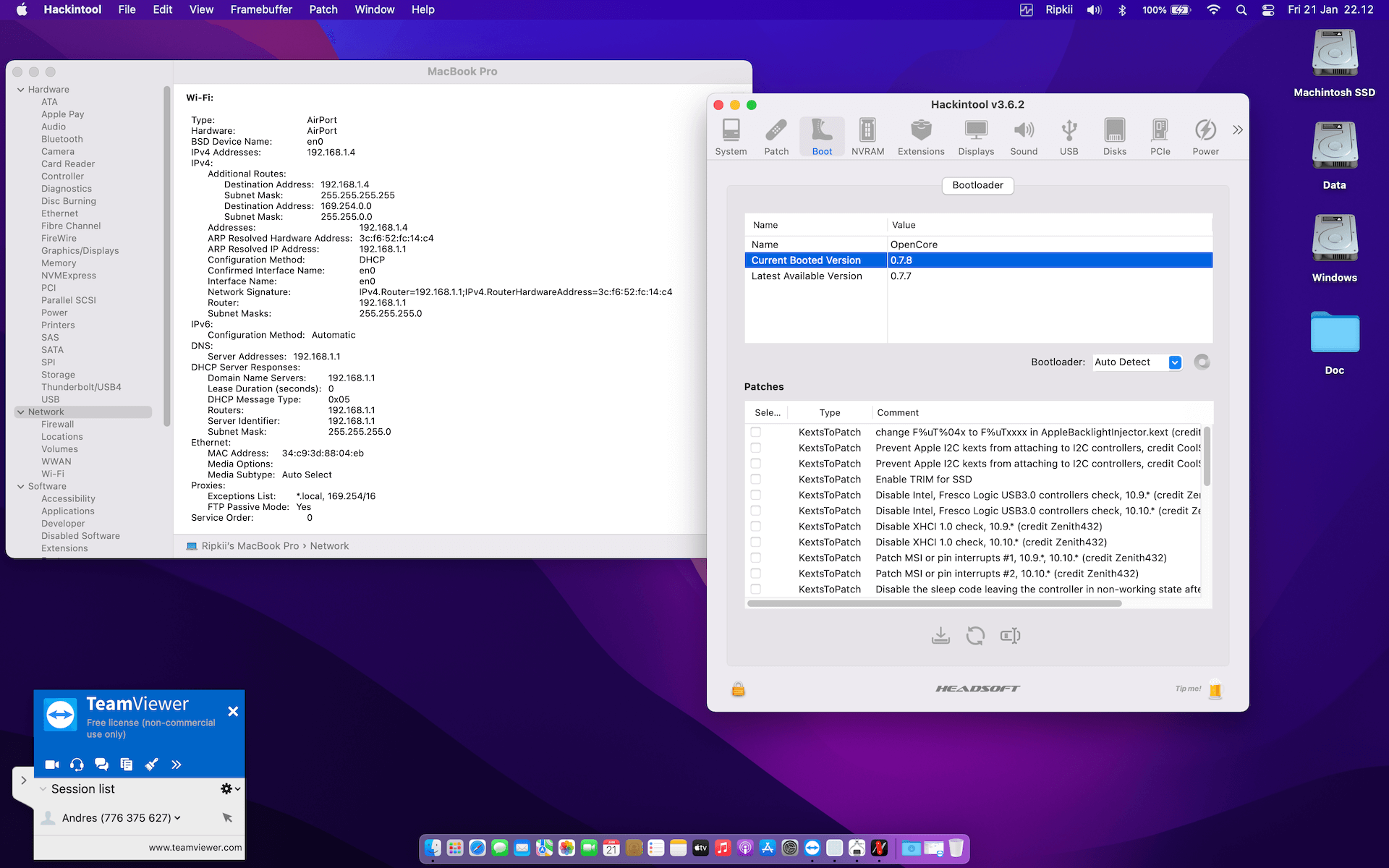Viewport: 1389px width, 868px height.
Task: Click the download icon below the patches list
Action: [940, 636]
